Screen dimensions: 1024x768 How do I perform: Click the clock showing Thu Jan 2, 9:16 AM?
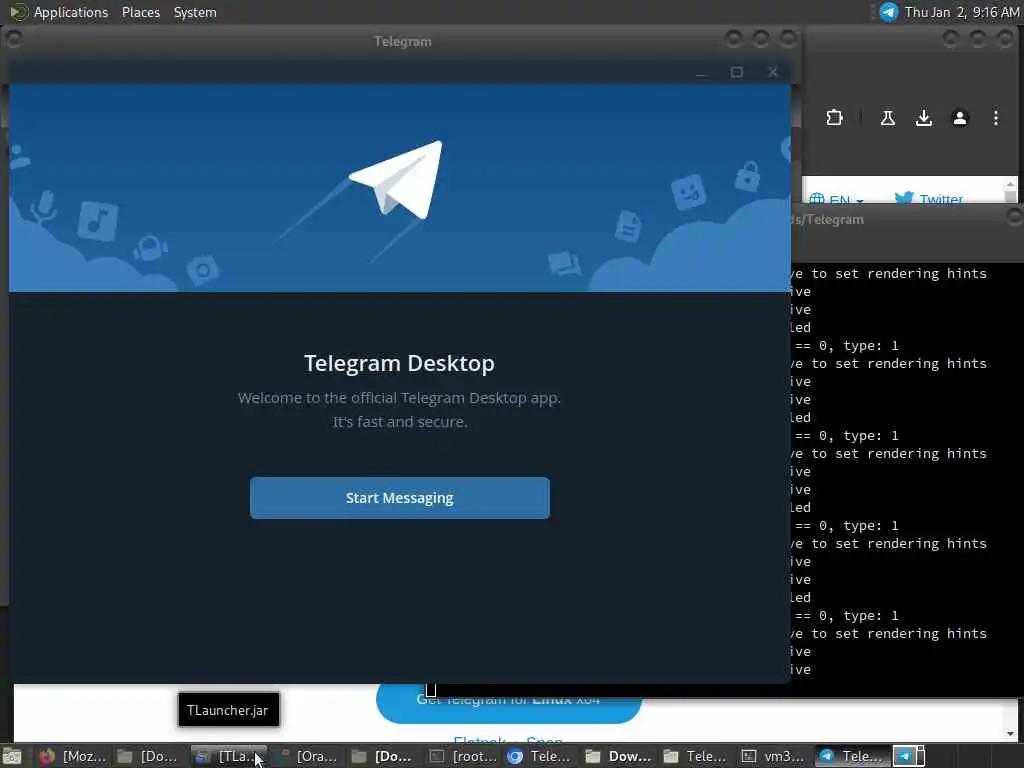[961, 12]
